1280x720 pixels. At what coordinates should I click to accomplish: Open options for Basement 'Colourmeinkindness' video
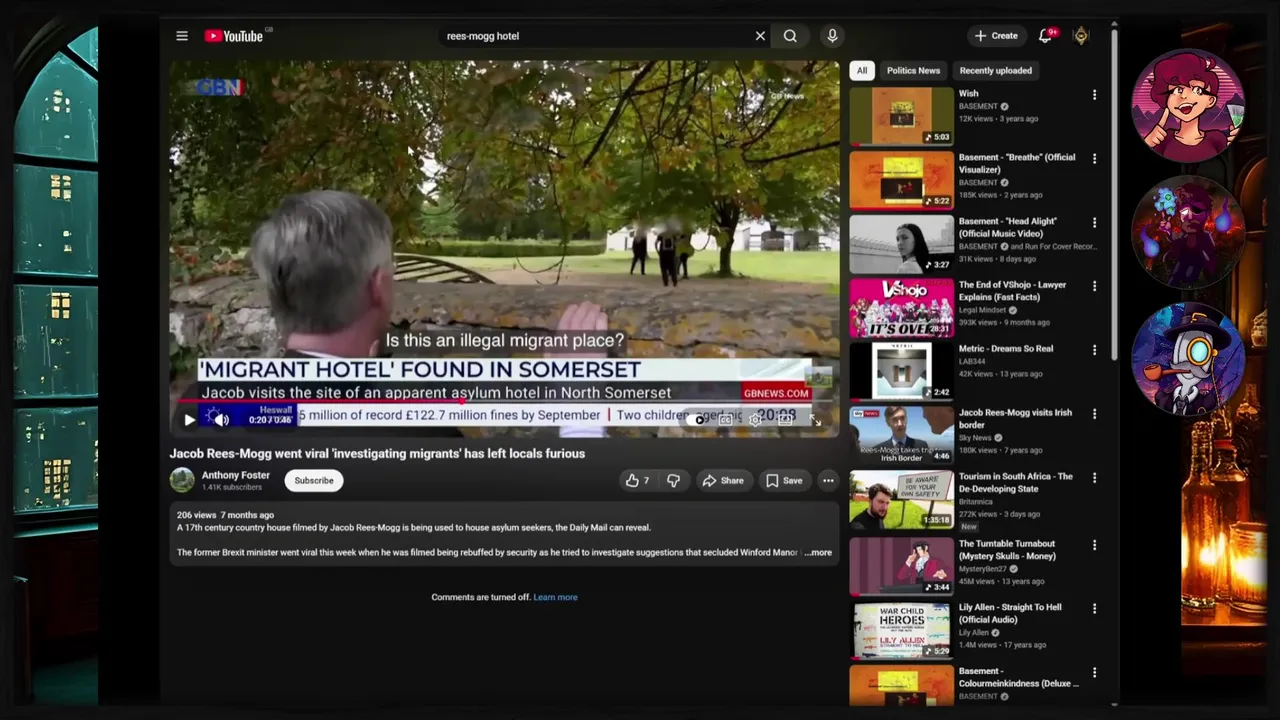click(x=1094, y=673)
